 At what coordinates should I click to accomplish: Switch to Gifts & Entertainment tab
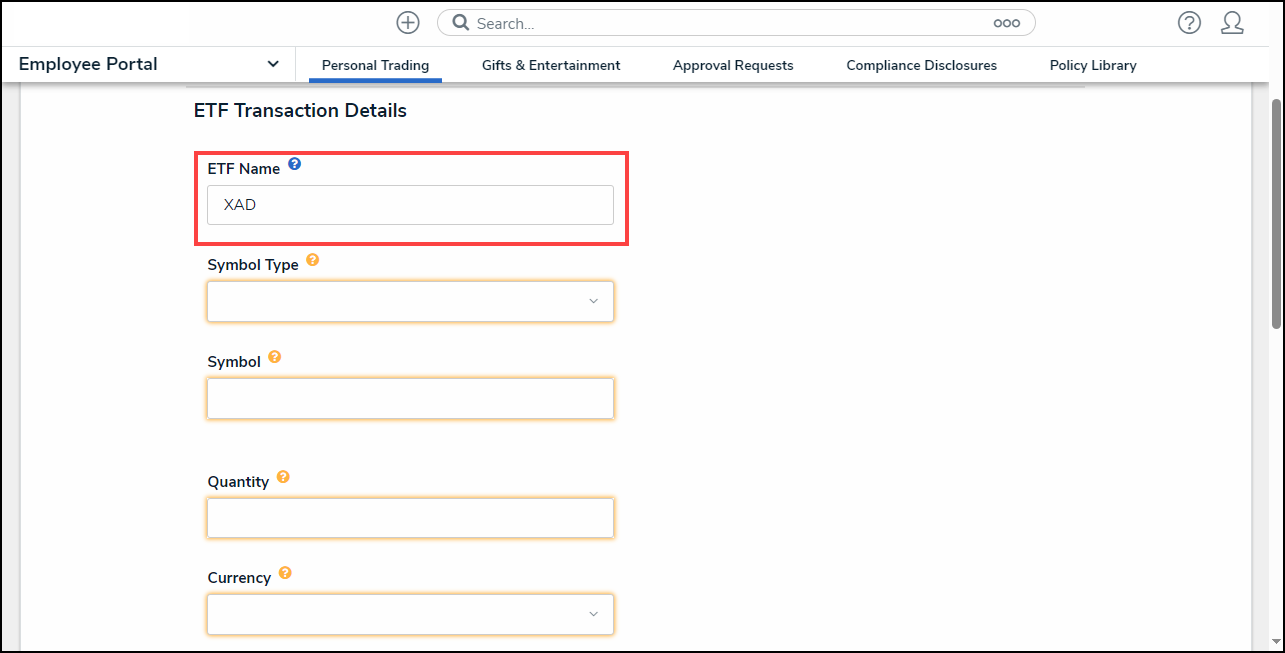click(x=551, y=65)
